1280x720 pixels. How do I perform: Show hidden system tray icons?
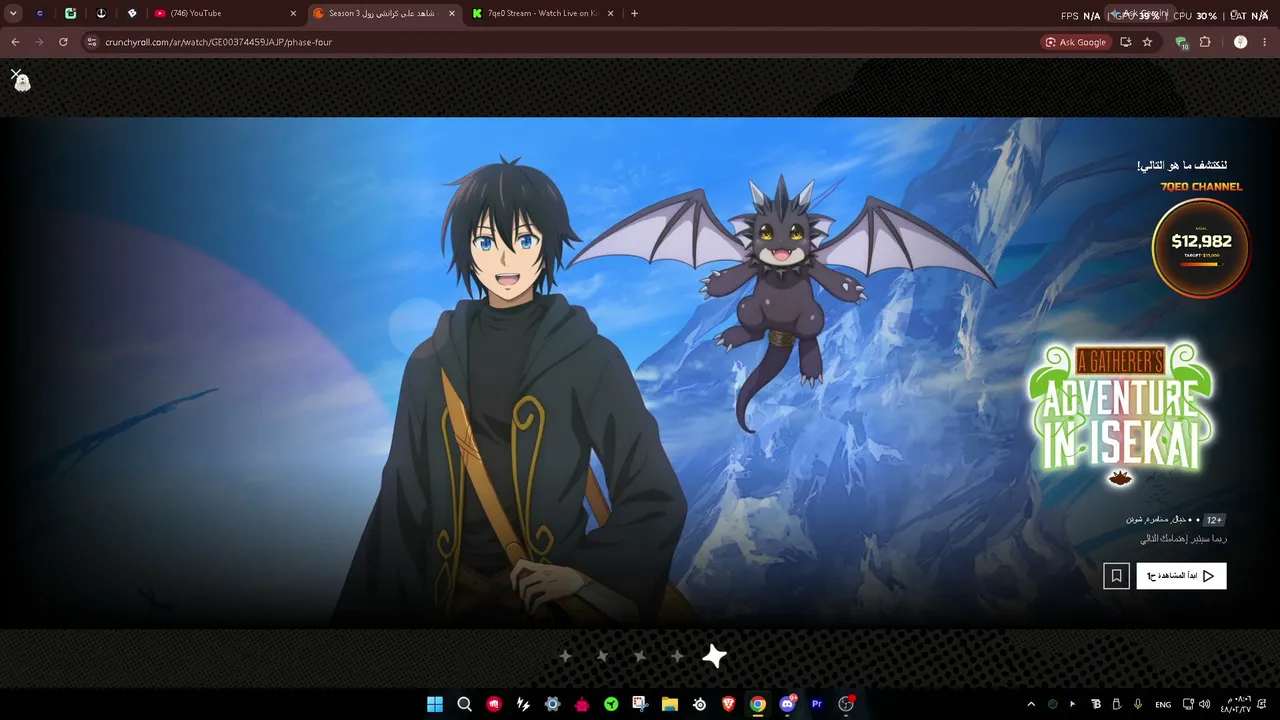click(1031, 704)
